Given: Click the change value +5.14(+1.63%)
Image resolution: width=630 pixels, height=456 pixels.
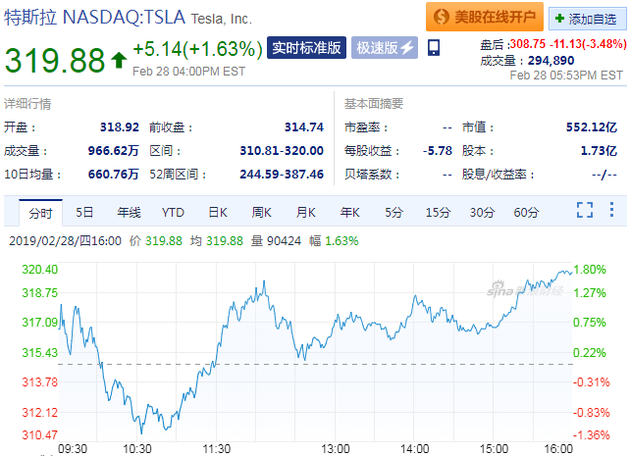Looking at the screenshot, I should coord(198,49).
